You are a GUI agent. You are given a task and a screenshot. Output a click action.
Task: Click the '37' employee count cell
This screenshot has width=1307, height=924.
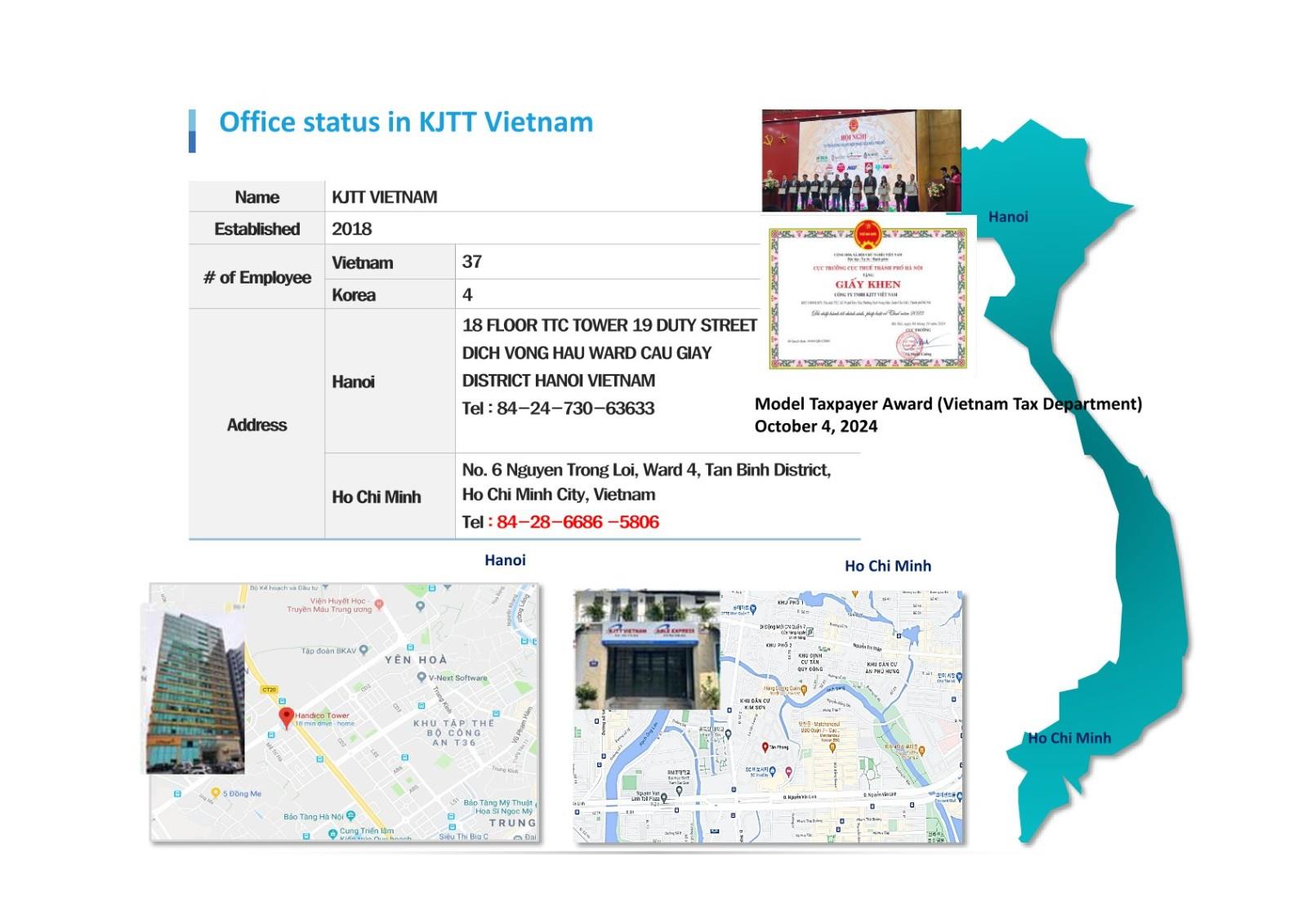pos(472,261)
